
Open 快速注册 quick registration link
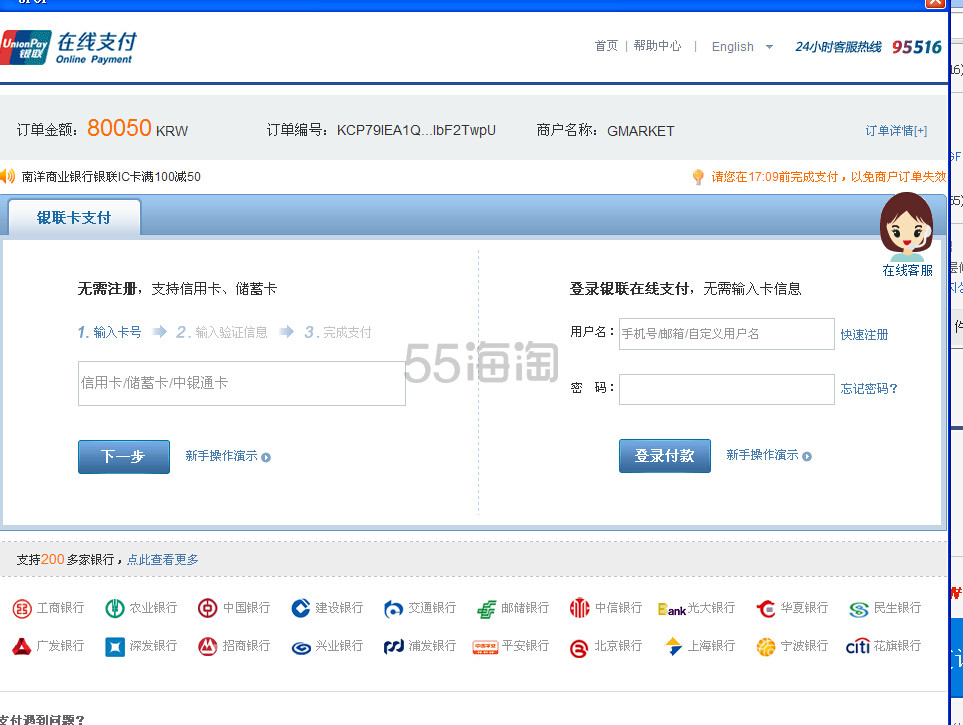click(864, 334)
